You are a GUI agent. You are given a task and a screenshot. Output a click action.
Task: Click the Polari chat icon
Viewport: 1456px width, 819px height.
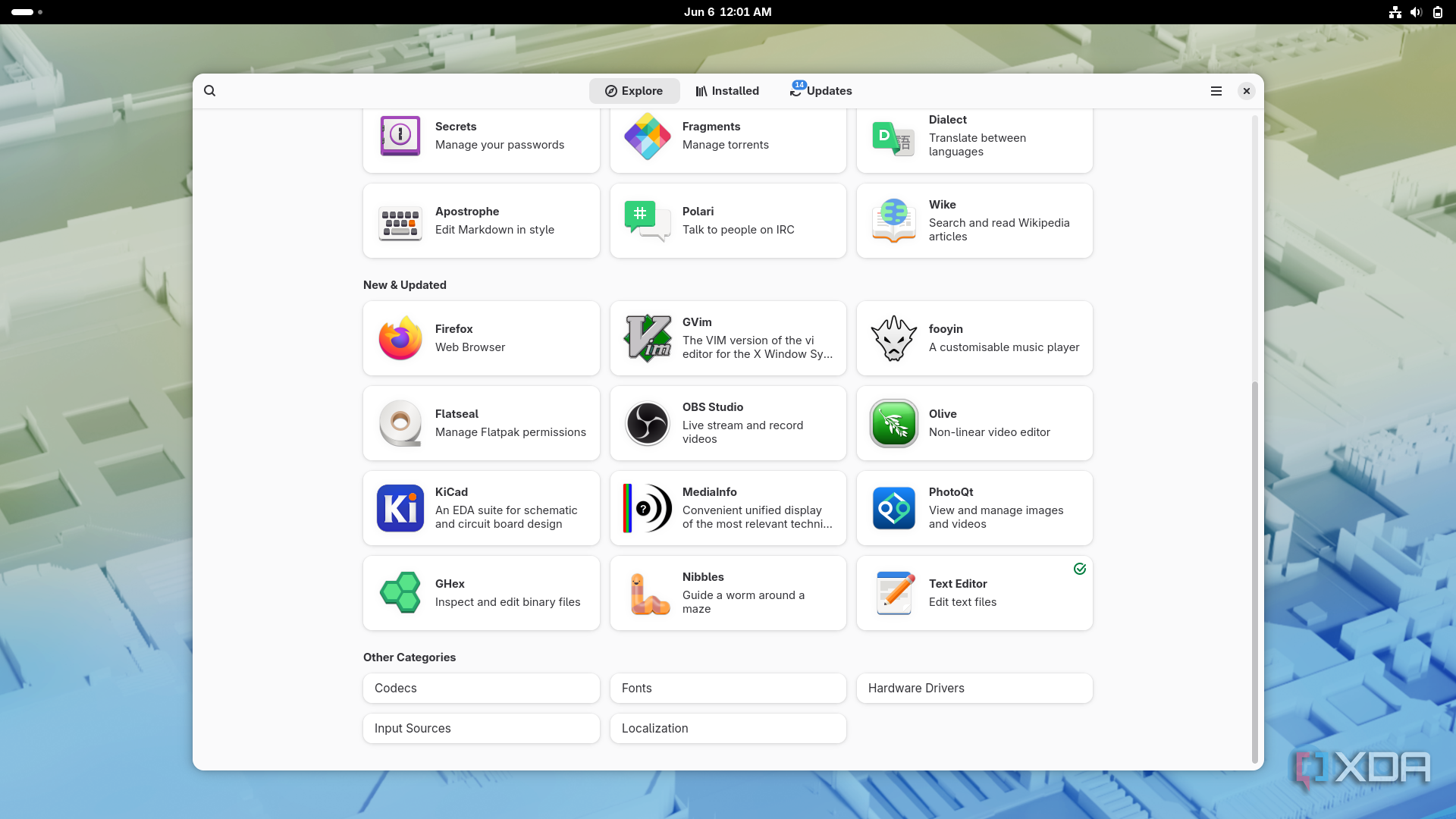point(648,221)
